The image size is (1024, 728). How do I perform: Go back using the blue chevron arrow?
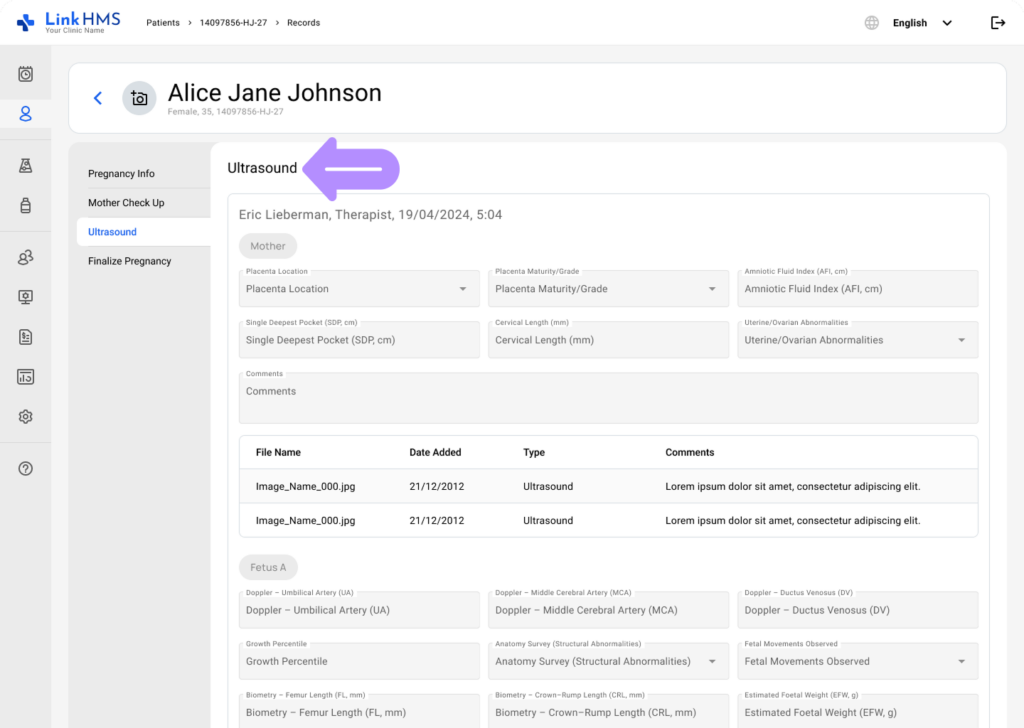click(x=98, y=98)
